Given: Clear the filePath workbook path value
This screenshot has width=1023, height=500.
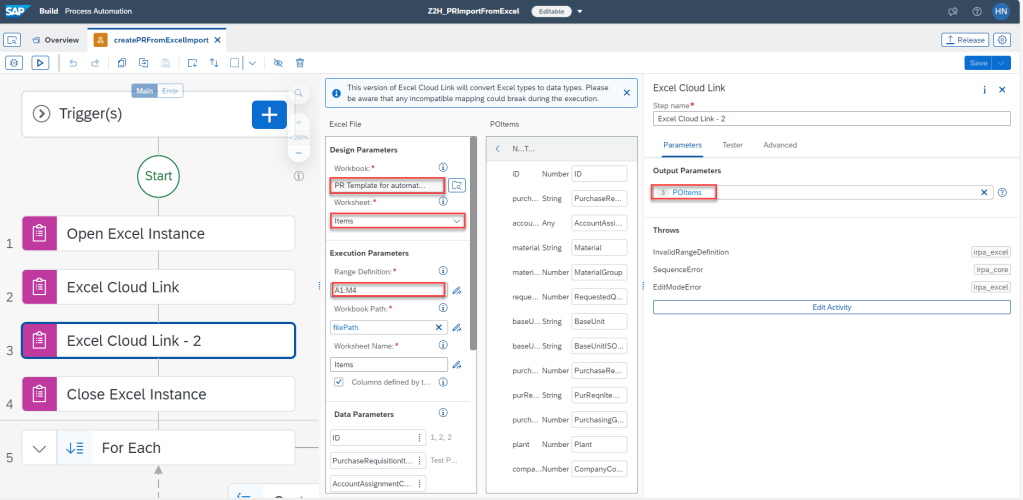Looking at the screenshot, I should pos(438,327).
